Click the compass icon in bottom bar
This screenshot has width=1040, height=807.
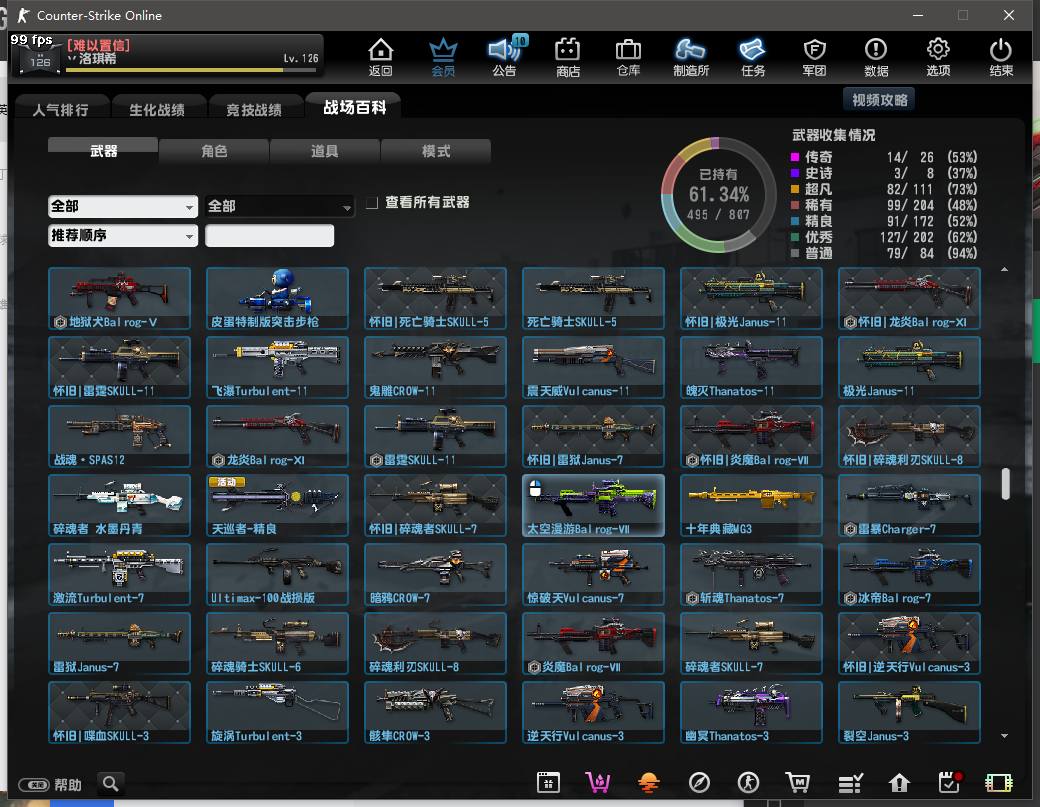699,783
